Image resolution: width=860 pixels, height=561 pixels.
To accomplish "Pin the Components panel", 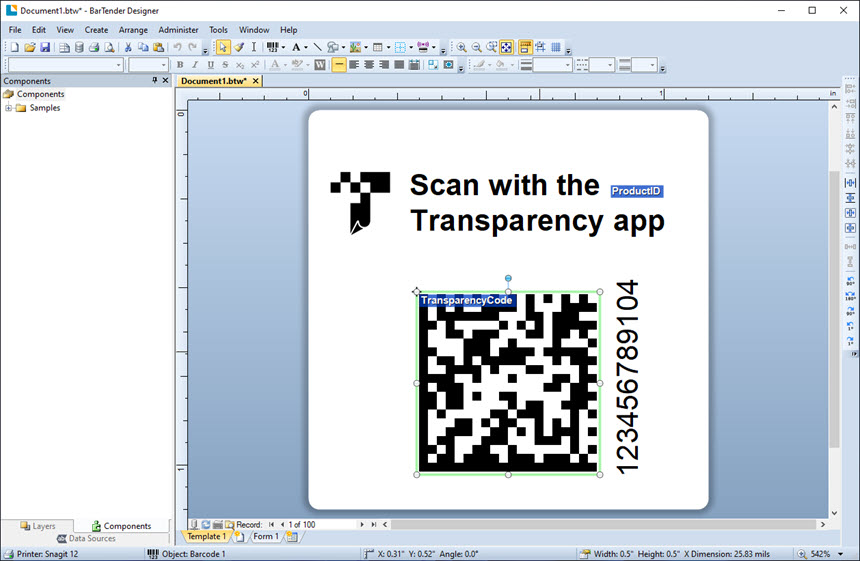I will coord(155,81).
